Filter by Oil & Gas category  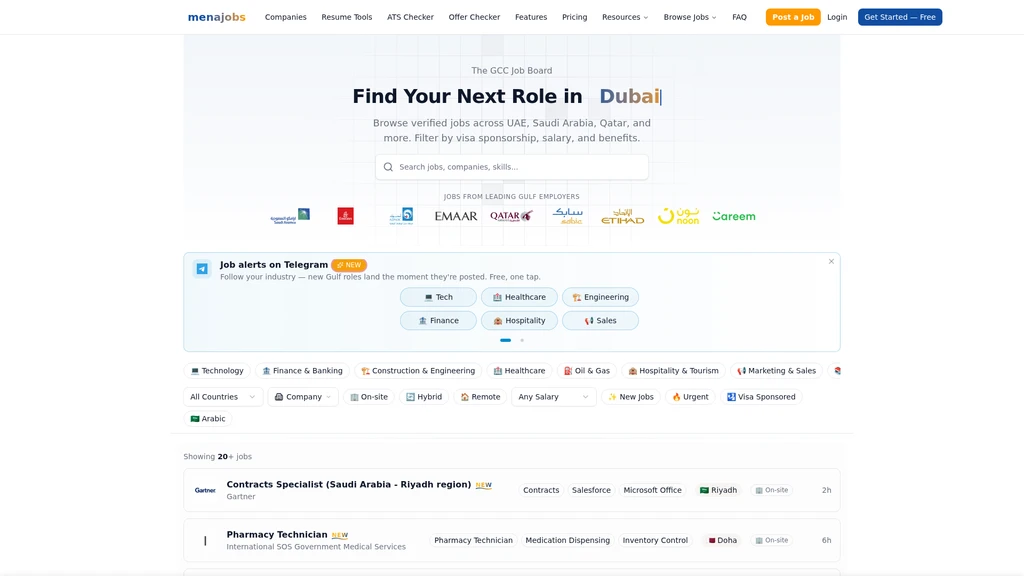586,371
